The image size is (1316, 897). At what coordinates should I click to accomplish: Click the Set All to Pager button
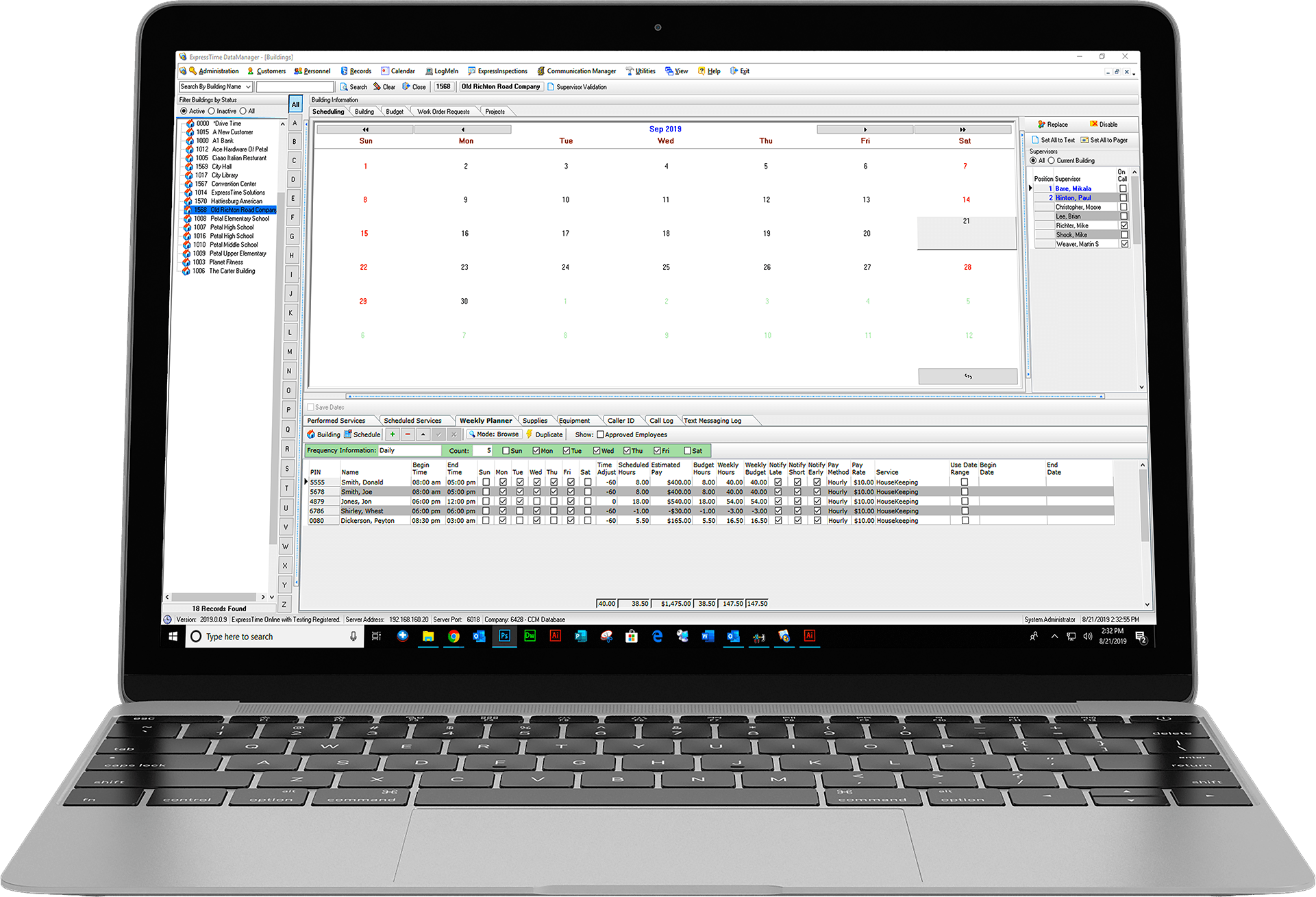pyautogui.click(x=1104, y=140)
